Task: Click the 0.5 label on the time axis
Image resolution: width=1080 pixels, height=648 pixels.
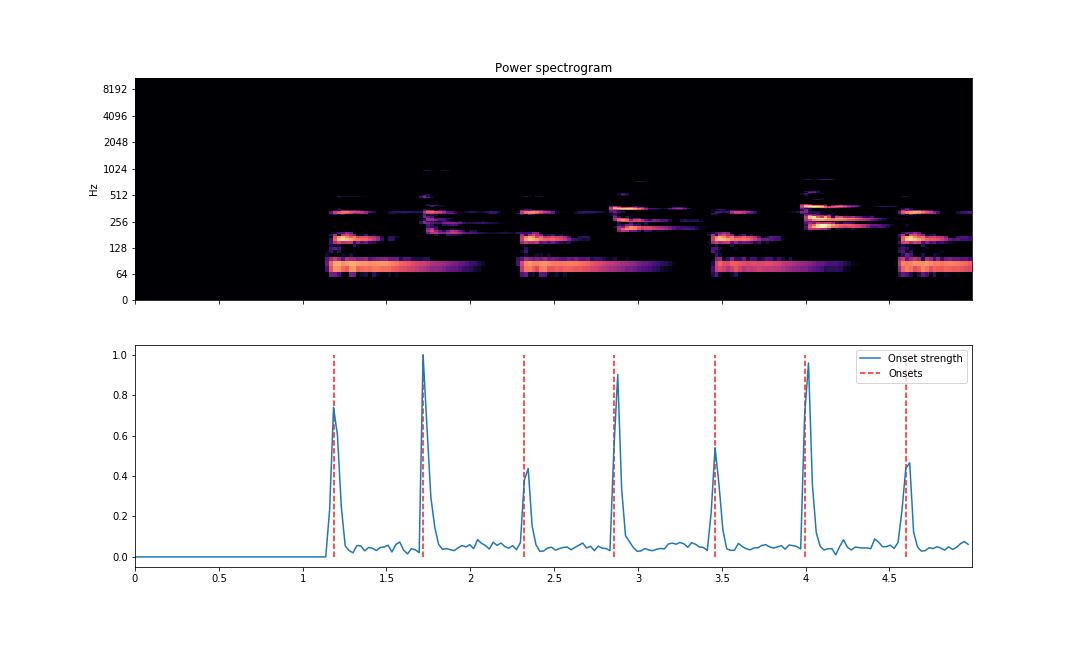Action: tap(217, 576)
